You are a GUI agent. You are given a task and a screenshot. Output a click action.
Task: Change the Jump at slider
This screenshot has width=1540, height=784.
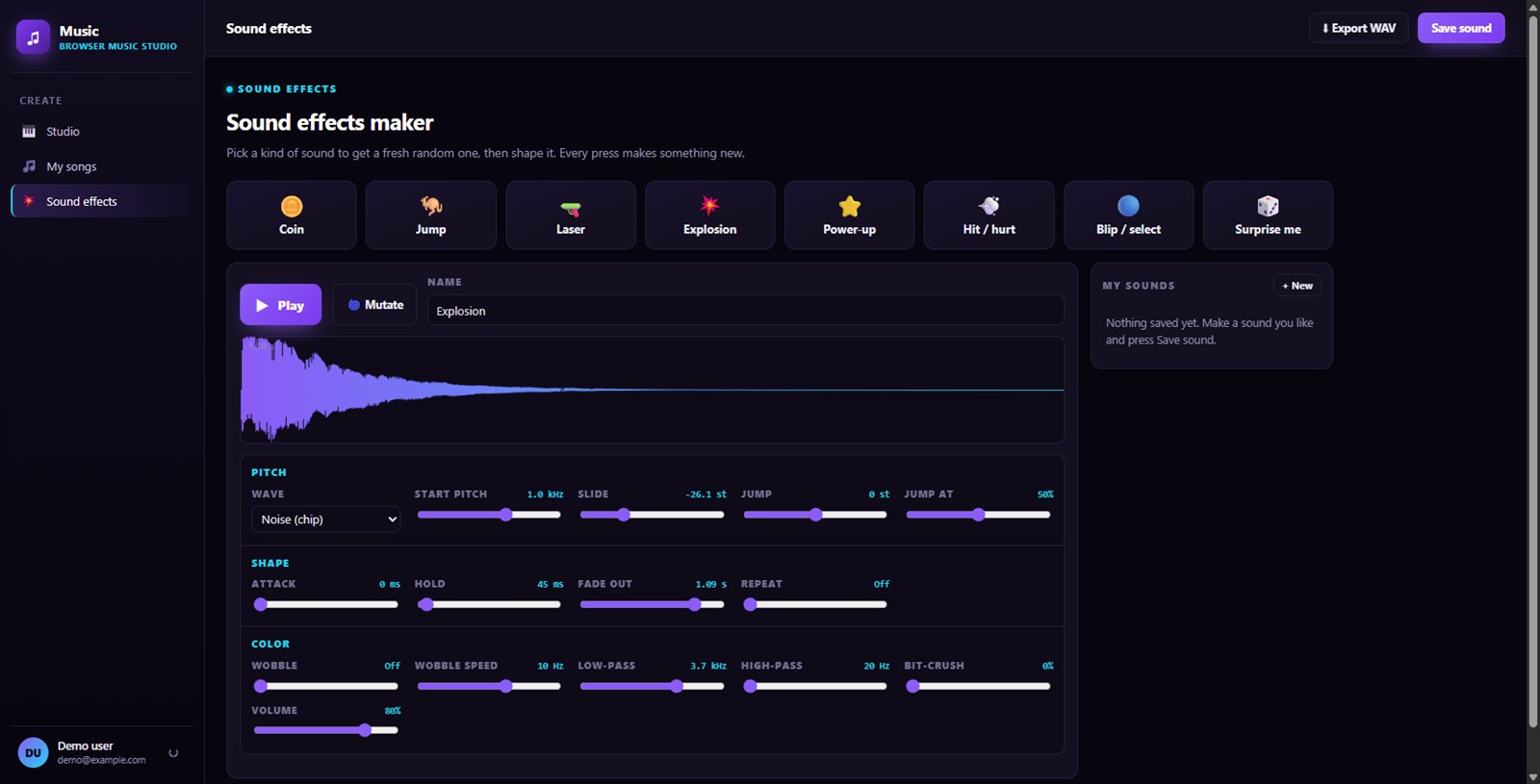click(x=978, y=515)
